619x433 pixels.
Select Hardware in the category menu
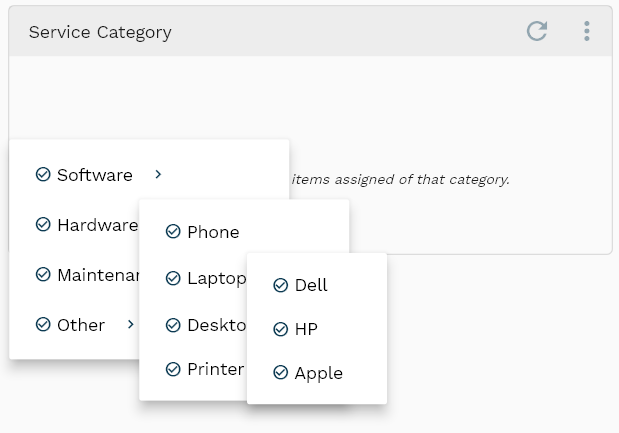click(x=87, y=225)
